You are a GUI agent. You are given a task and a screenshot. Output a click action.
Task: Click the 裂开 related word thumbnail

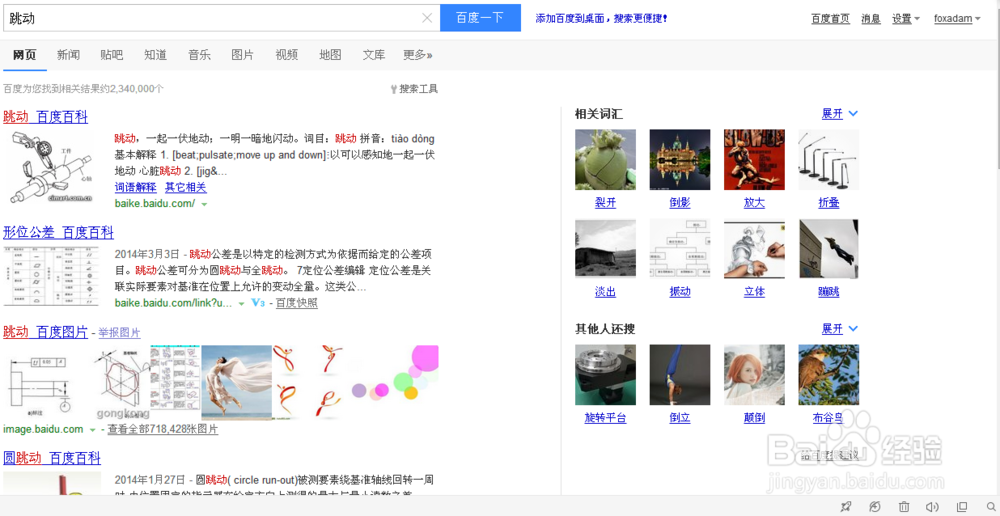pyautogui.click(x=605, y=159)
